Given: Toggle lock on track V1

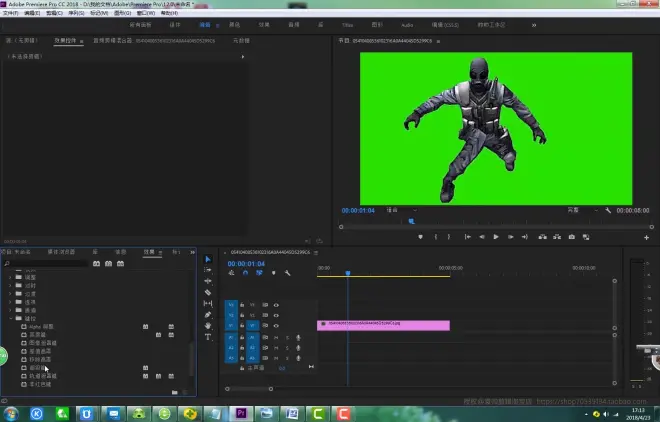Looking at the screenshot, I should pyautogui.click(x=242, y=326).
